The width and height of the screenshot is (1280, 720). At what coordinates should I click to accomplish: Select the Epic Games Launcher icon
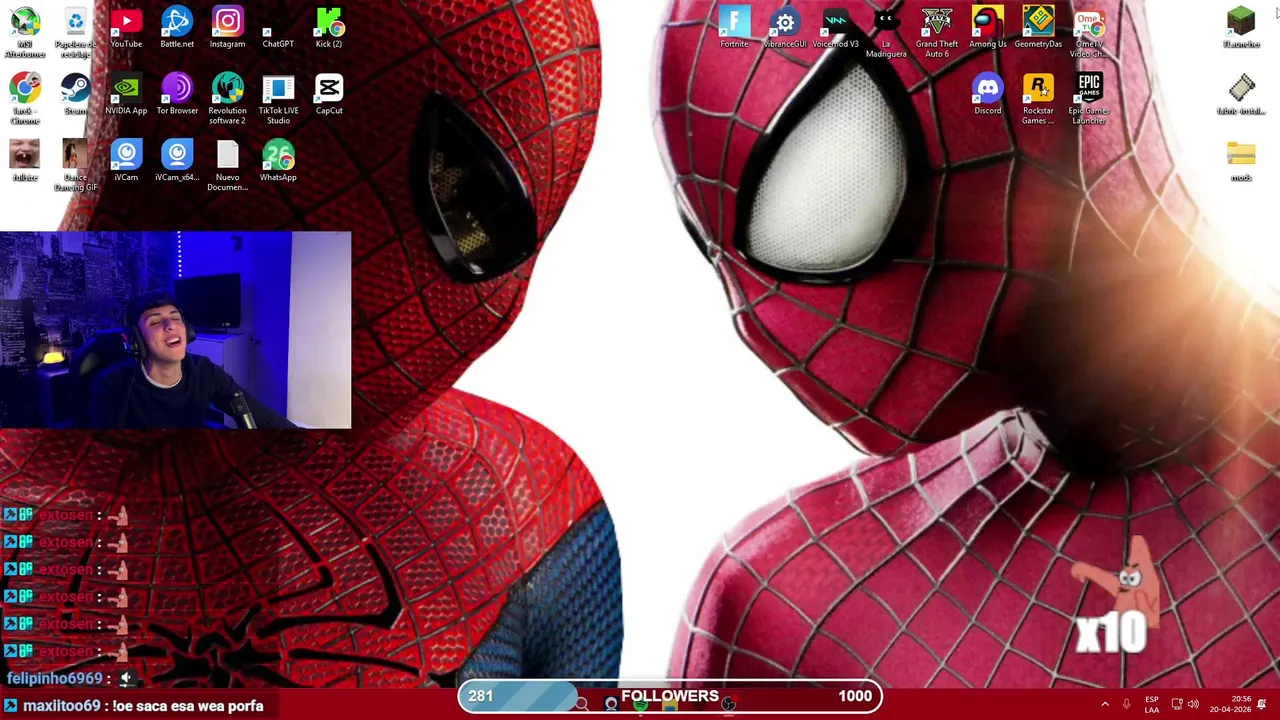[1089, 99]
